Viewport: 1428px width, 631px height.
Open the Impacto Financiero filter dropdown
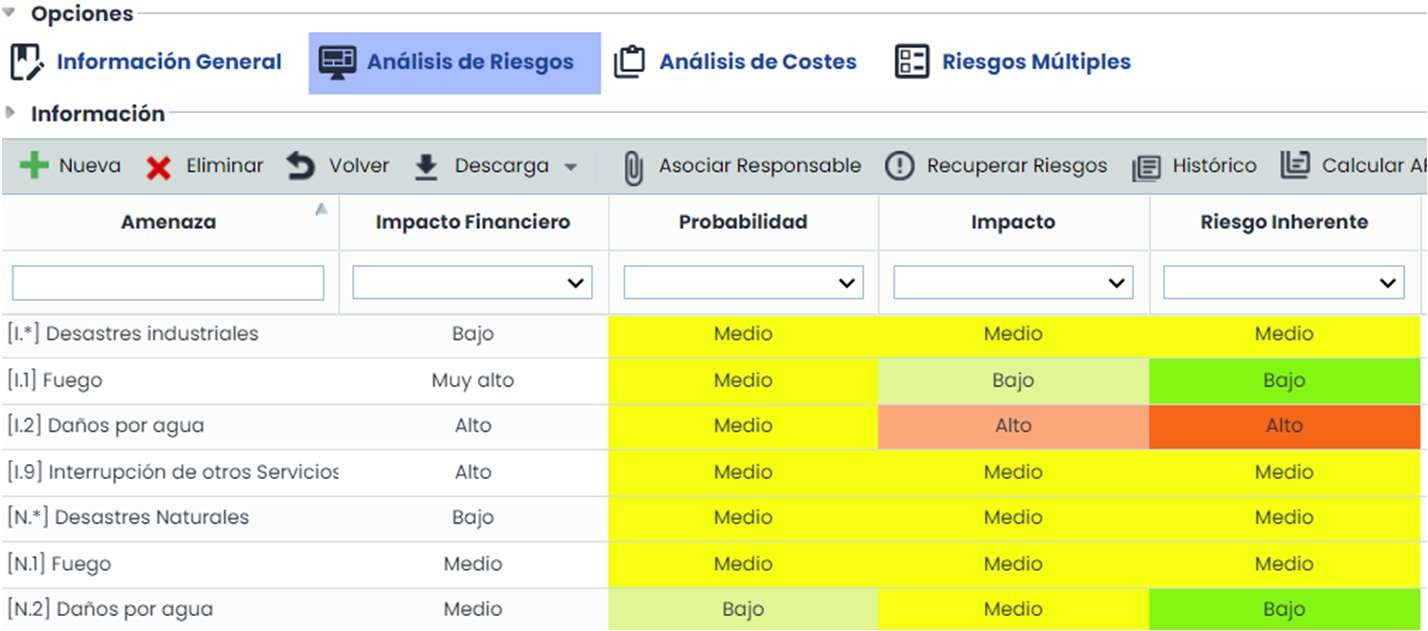pos(473,283)
